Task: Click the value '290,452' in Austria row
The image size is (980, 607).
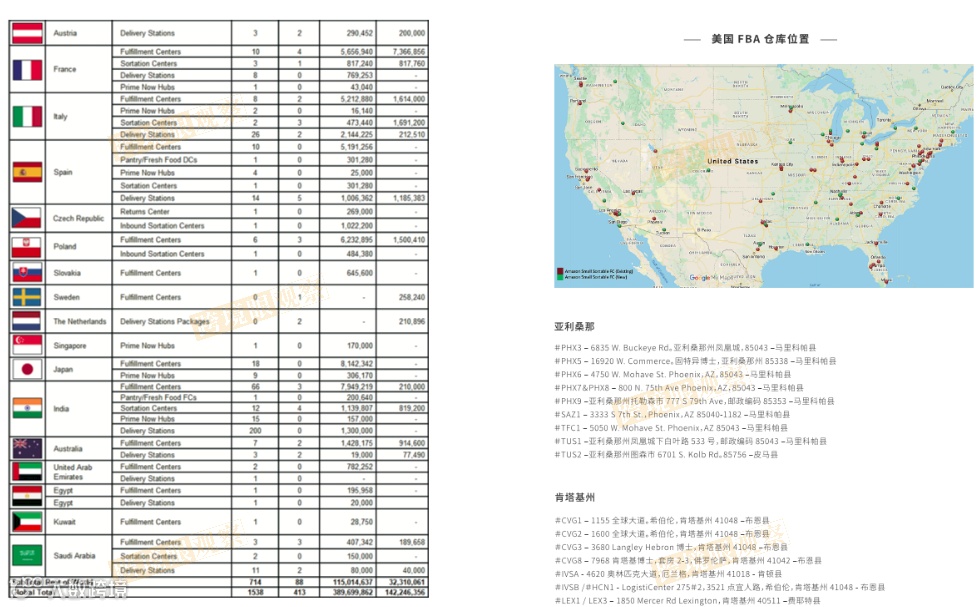Action: click(359, 33)
